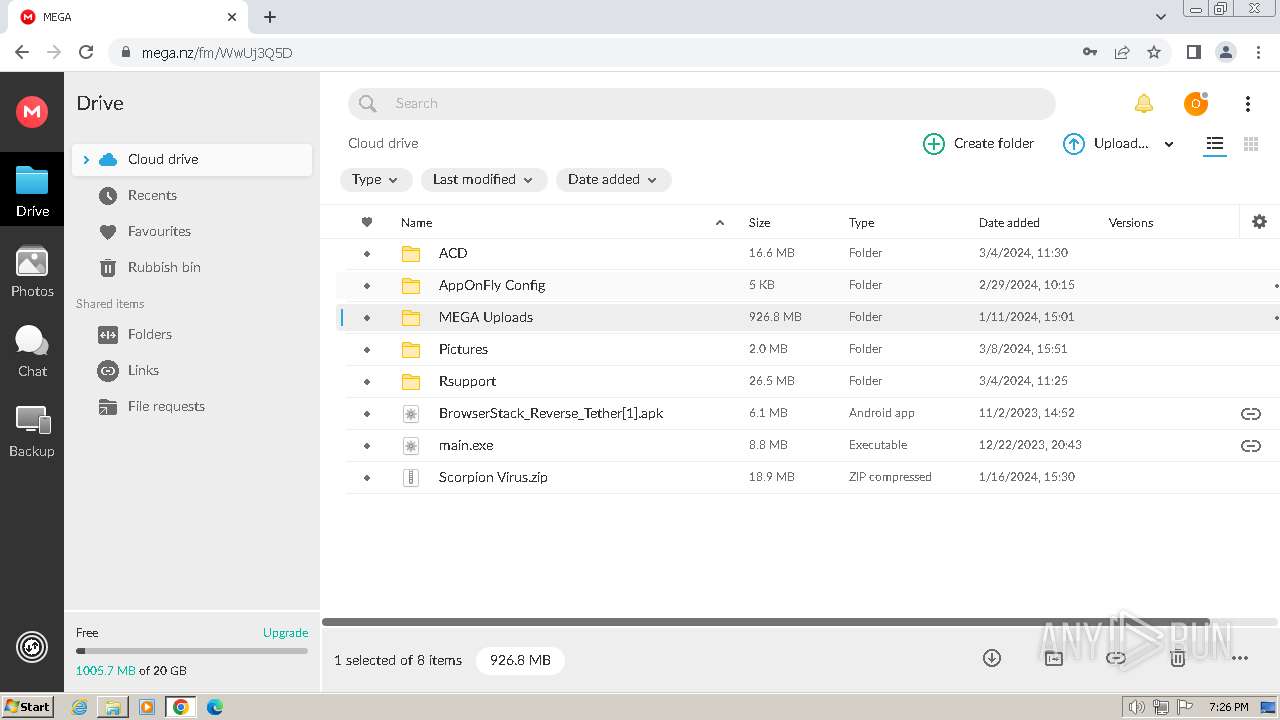Click the Upgrade link
The image size is (1280, 720).
285,633
